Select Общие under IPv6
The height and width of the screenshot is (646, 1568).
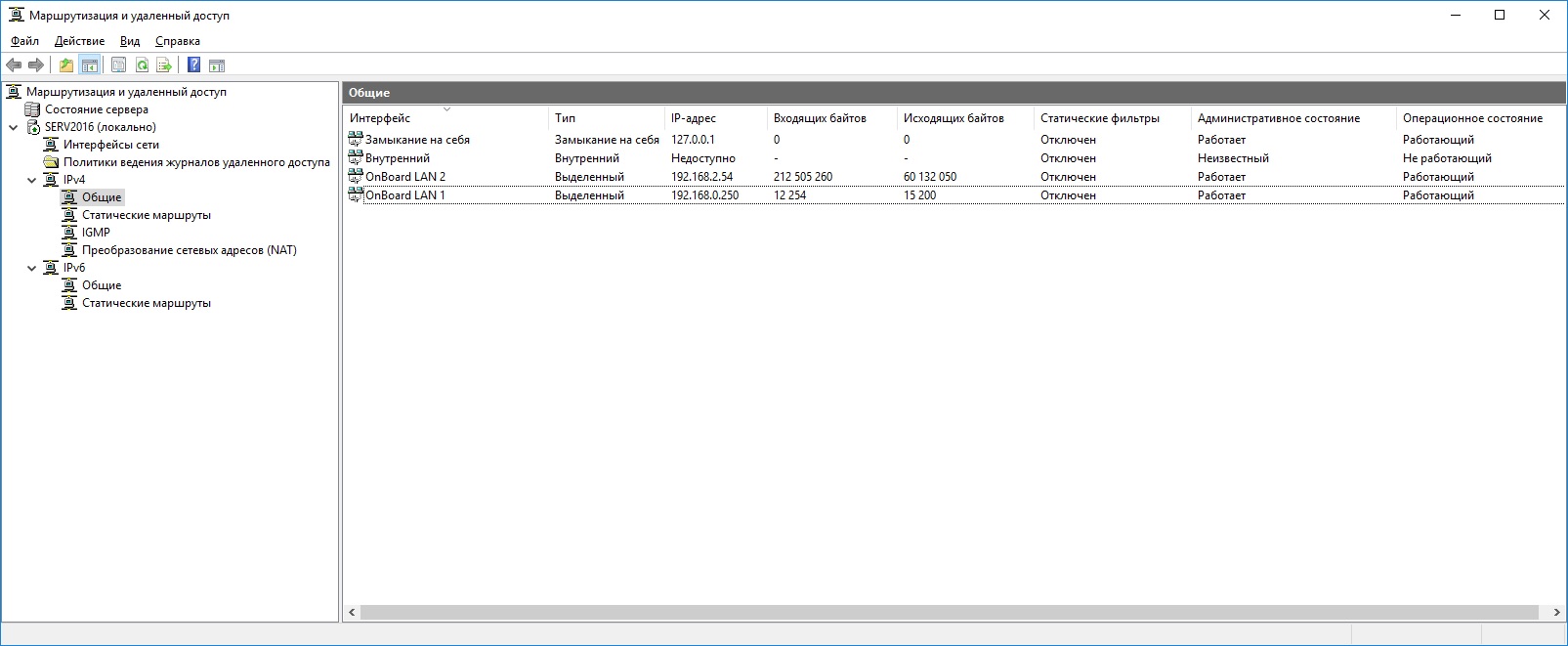[x=102, y=285]
